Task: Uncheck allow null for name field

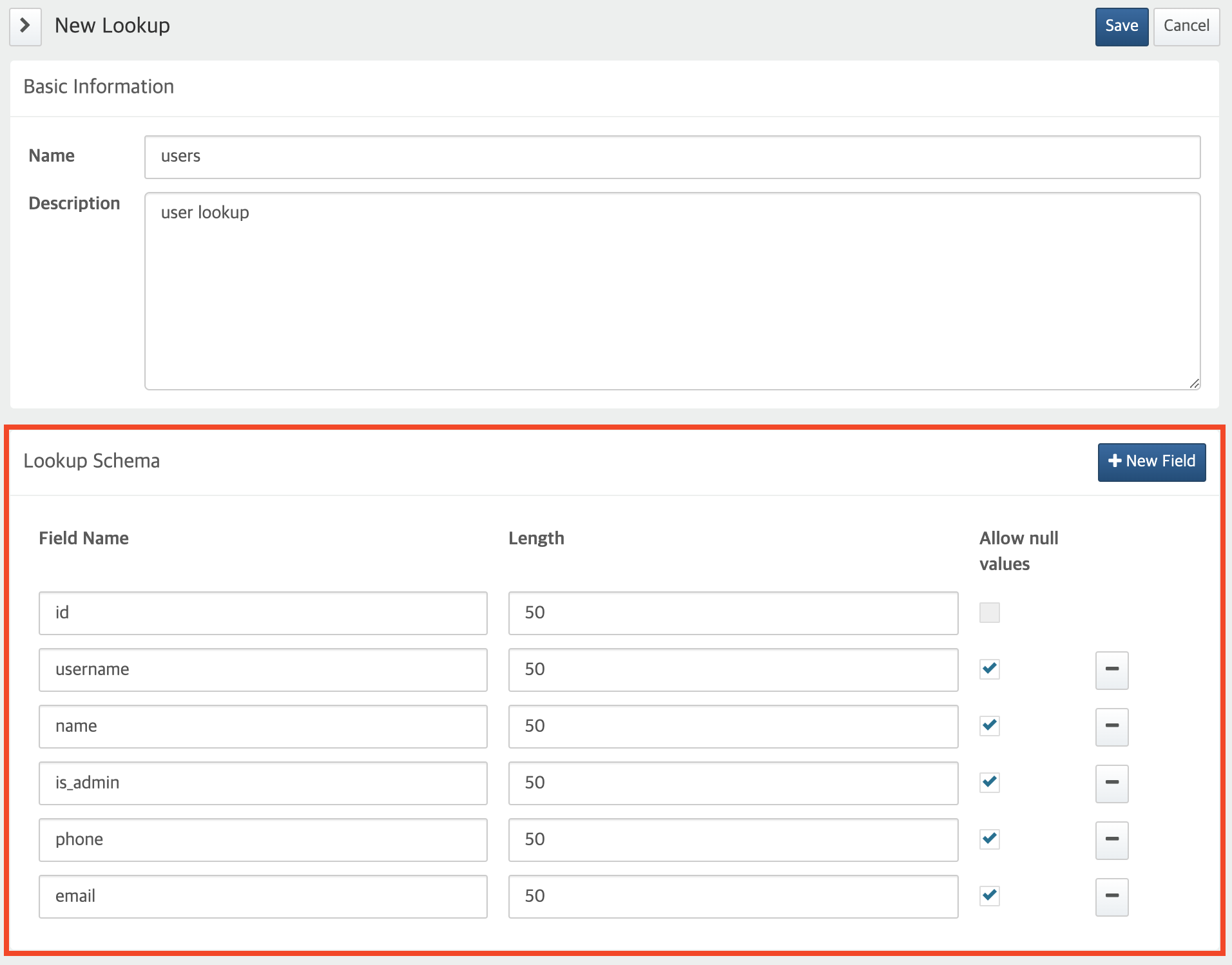Action: [x=990, y=726]
